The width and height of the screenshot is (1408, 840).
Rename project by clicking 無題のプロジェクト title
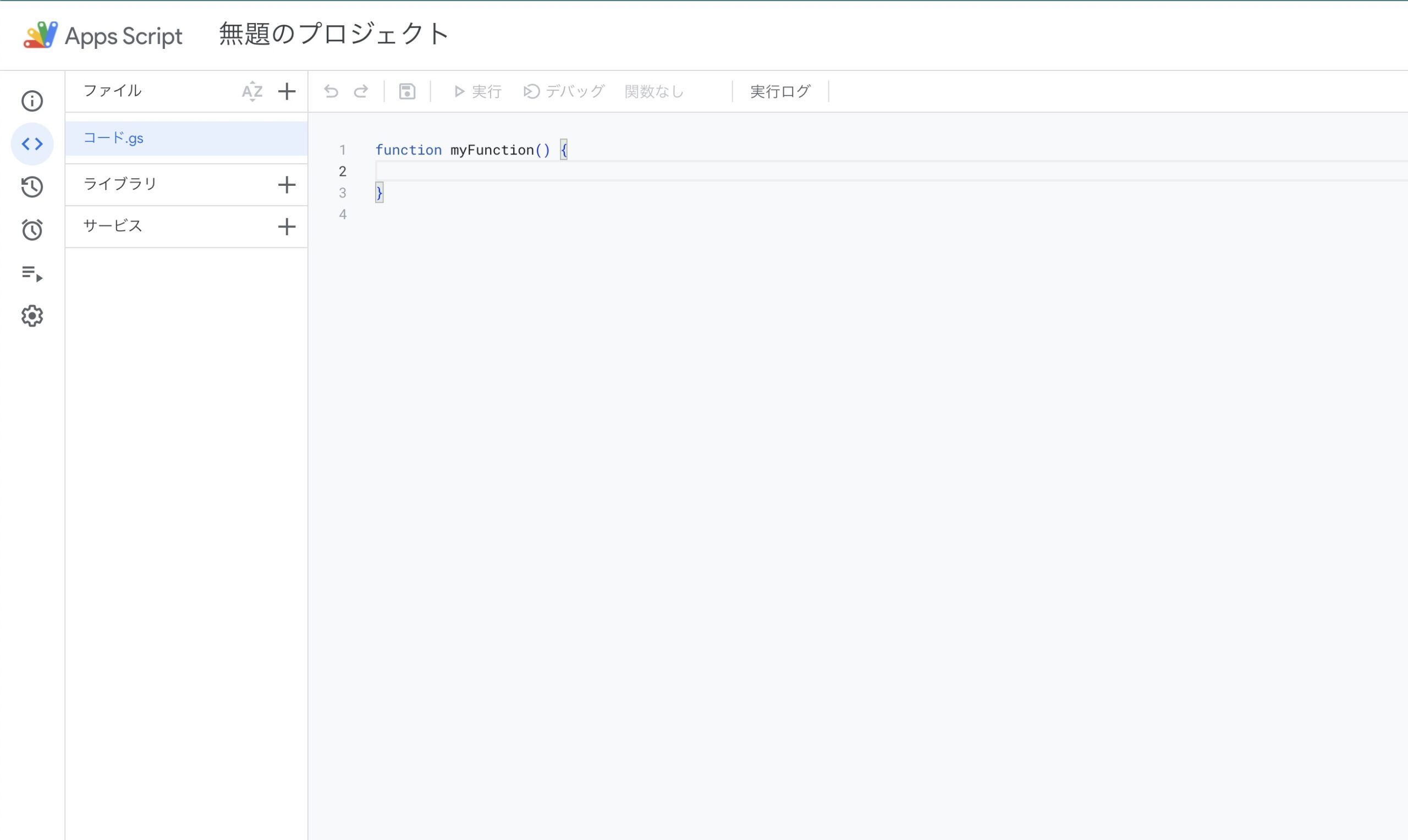click(x=334, y=35)
